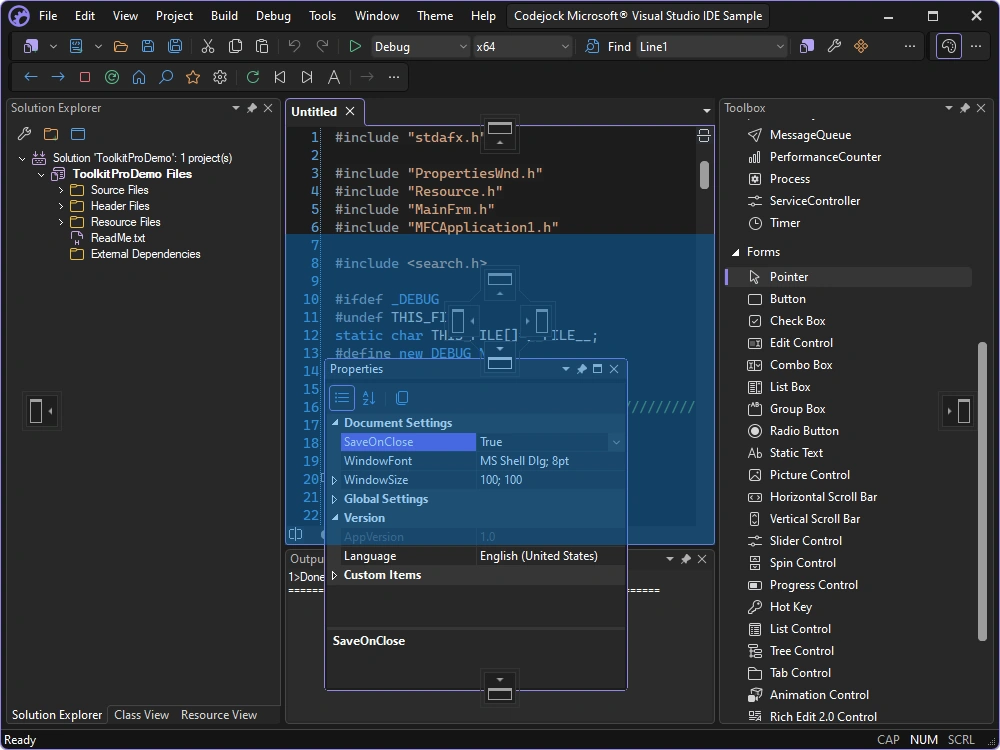Toggle the pin on the Output panel
This screenshot has width=1000, height=750.
click(686, 559)
